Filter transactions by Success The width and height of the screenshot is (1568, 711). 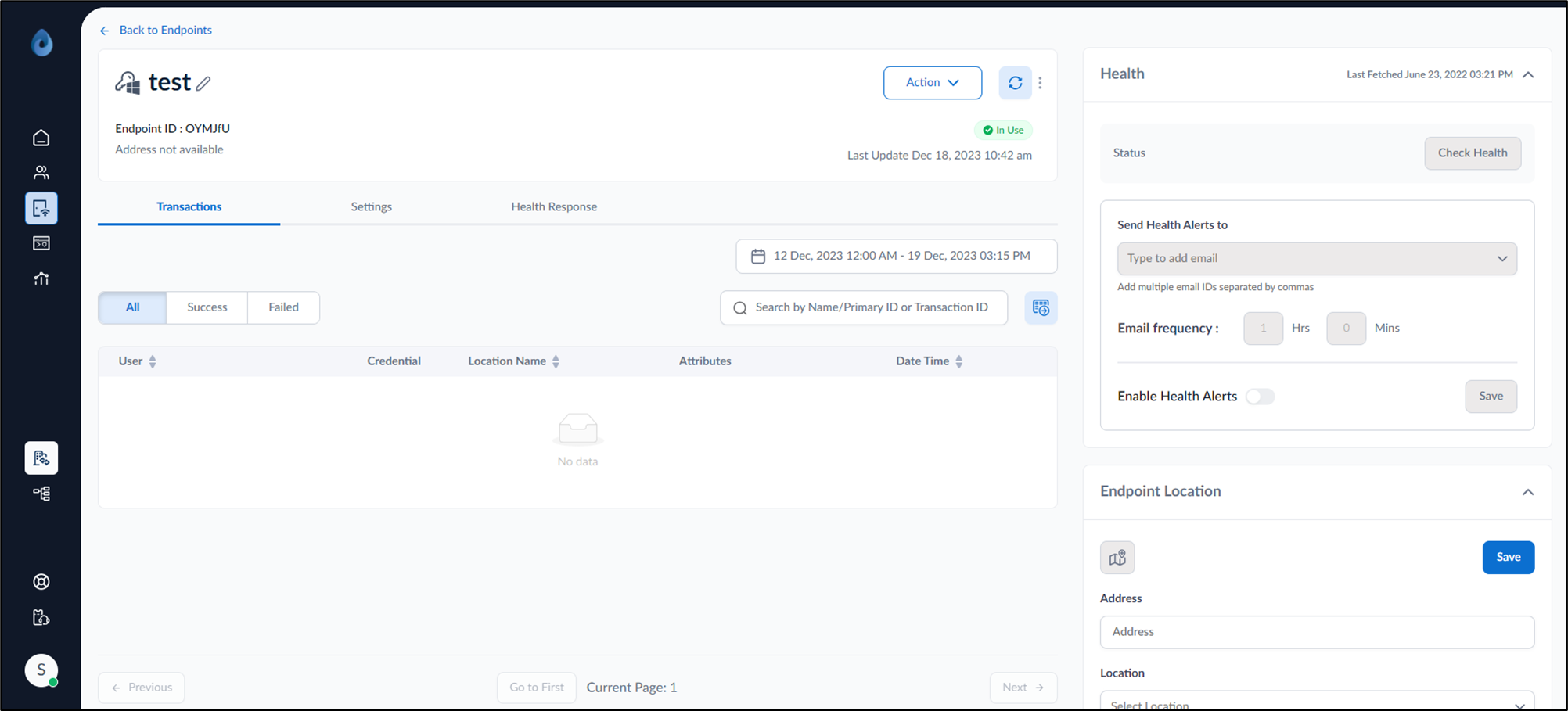(207, 307)
